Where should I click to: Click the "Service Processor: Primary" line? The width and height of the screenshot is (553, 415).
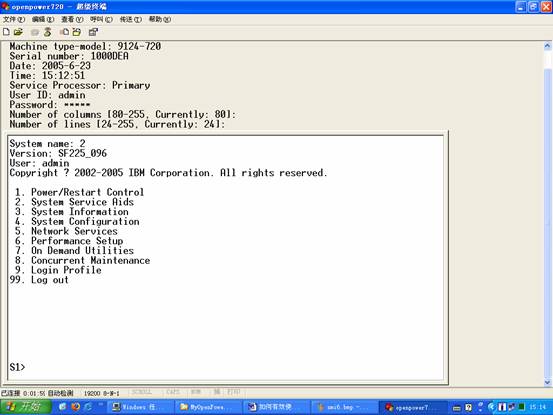coord(80,85)
